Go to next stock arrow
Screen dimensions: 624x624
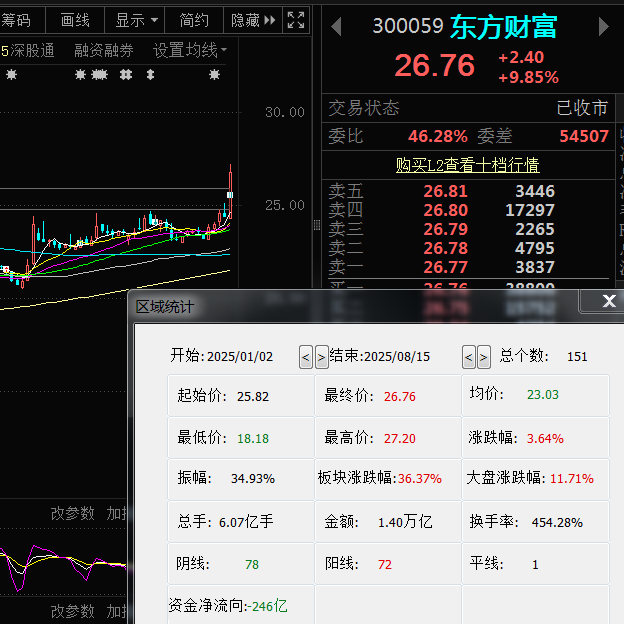pyautogui.click(x=603, y=27)
